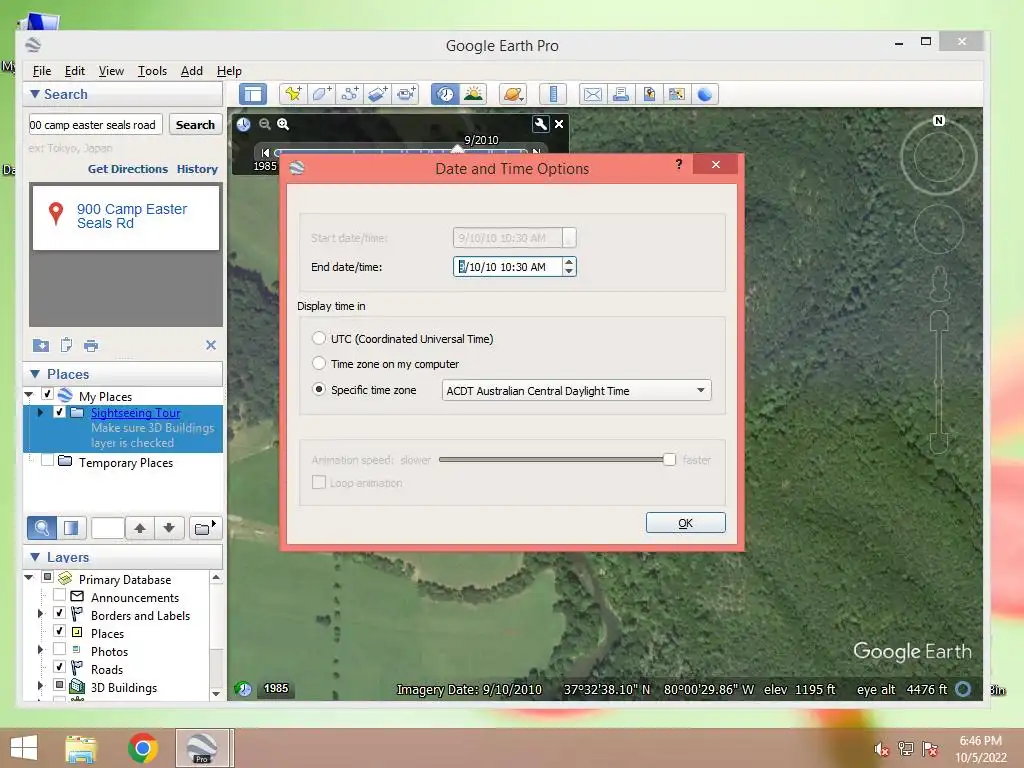
Task: Open time slider options wrench icon
Action: pos(541,124)
